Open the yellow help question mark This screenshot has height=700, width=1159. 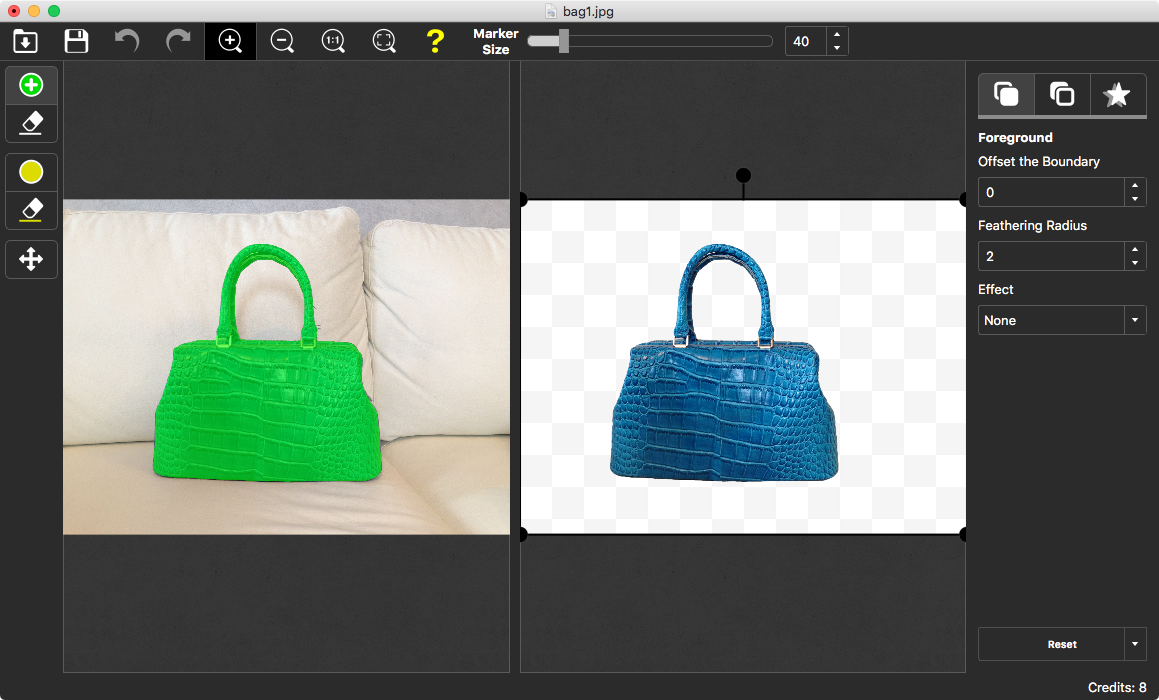(x=434, y=41)
